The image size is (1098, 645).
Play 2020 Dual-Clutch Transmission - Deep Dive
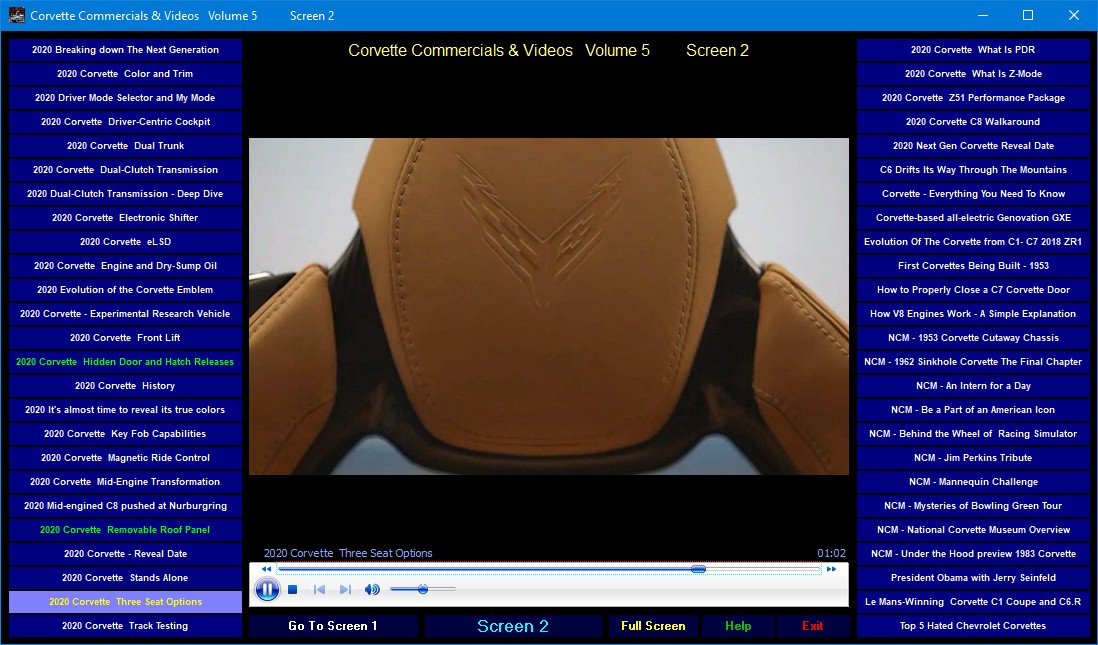[x=125, y=194]
